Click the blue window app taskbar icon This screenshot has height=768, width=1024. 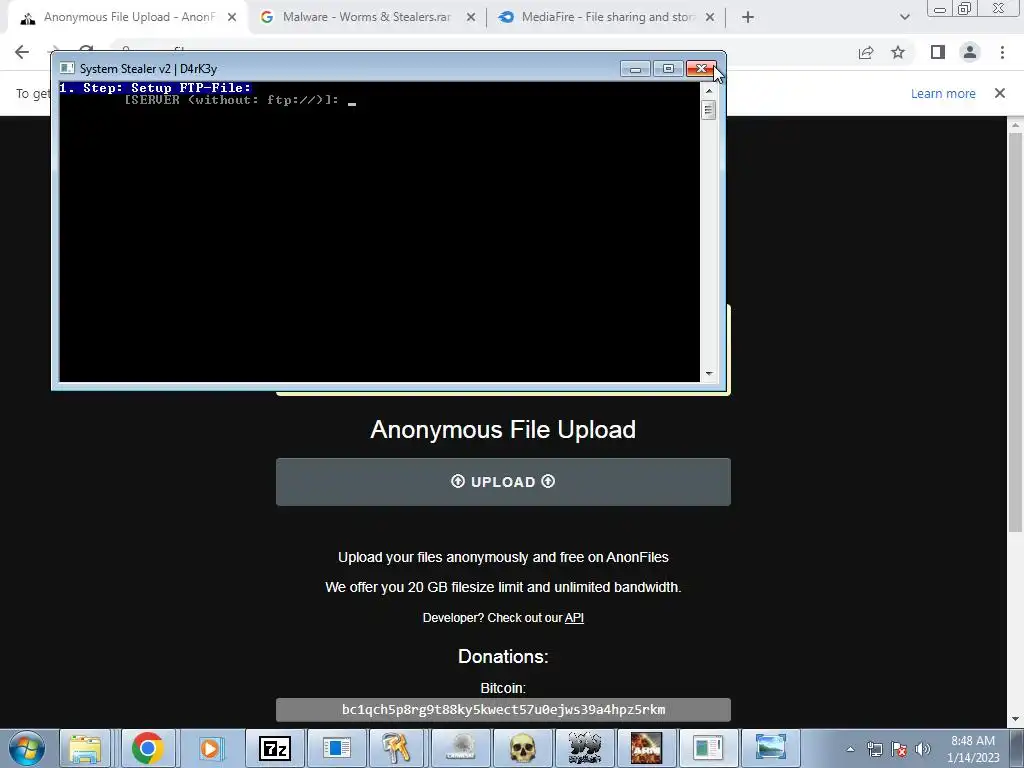tap(336, 748)
